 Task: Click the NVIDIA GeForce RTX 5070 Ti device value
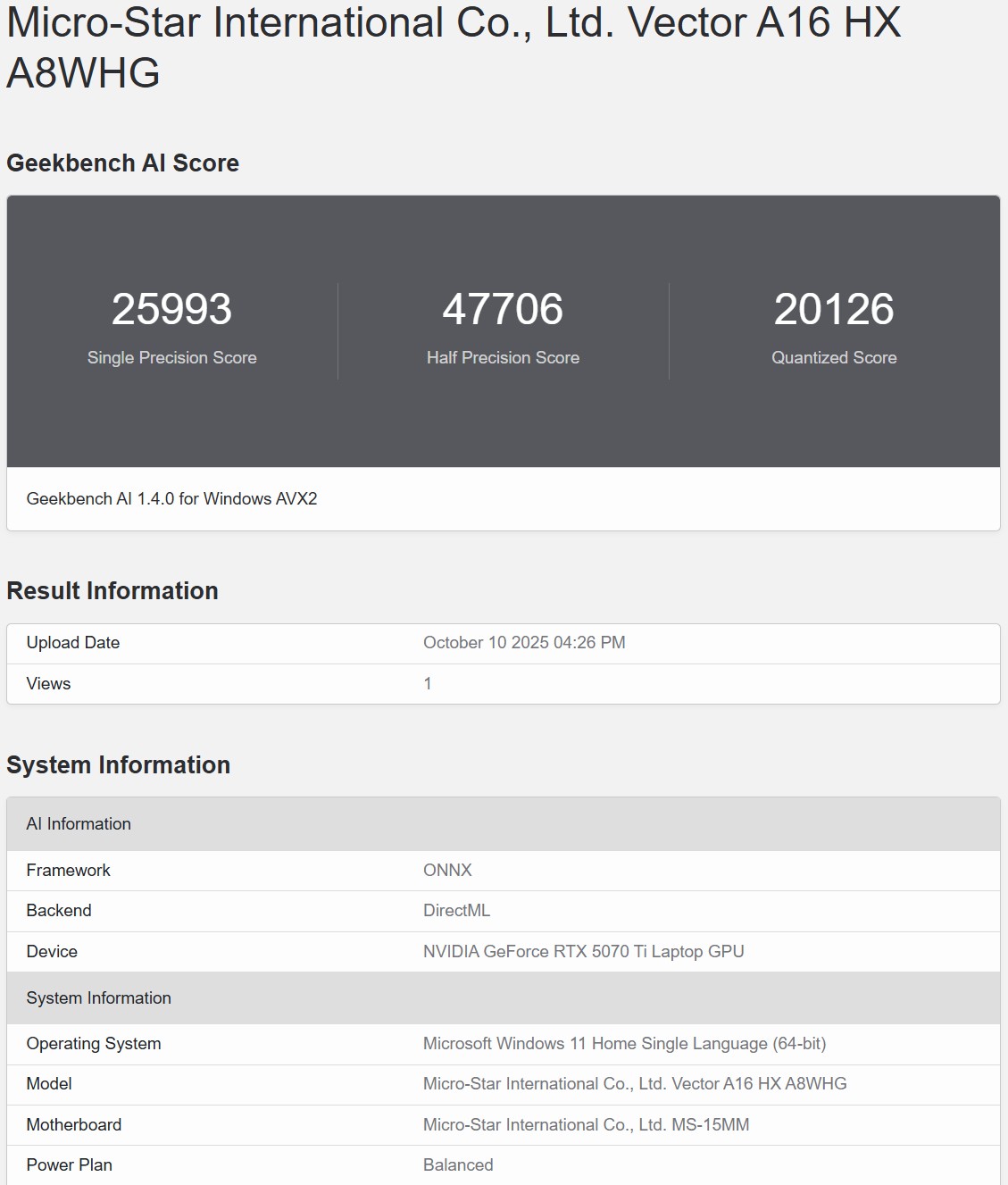(x=583, y=952)
